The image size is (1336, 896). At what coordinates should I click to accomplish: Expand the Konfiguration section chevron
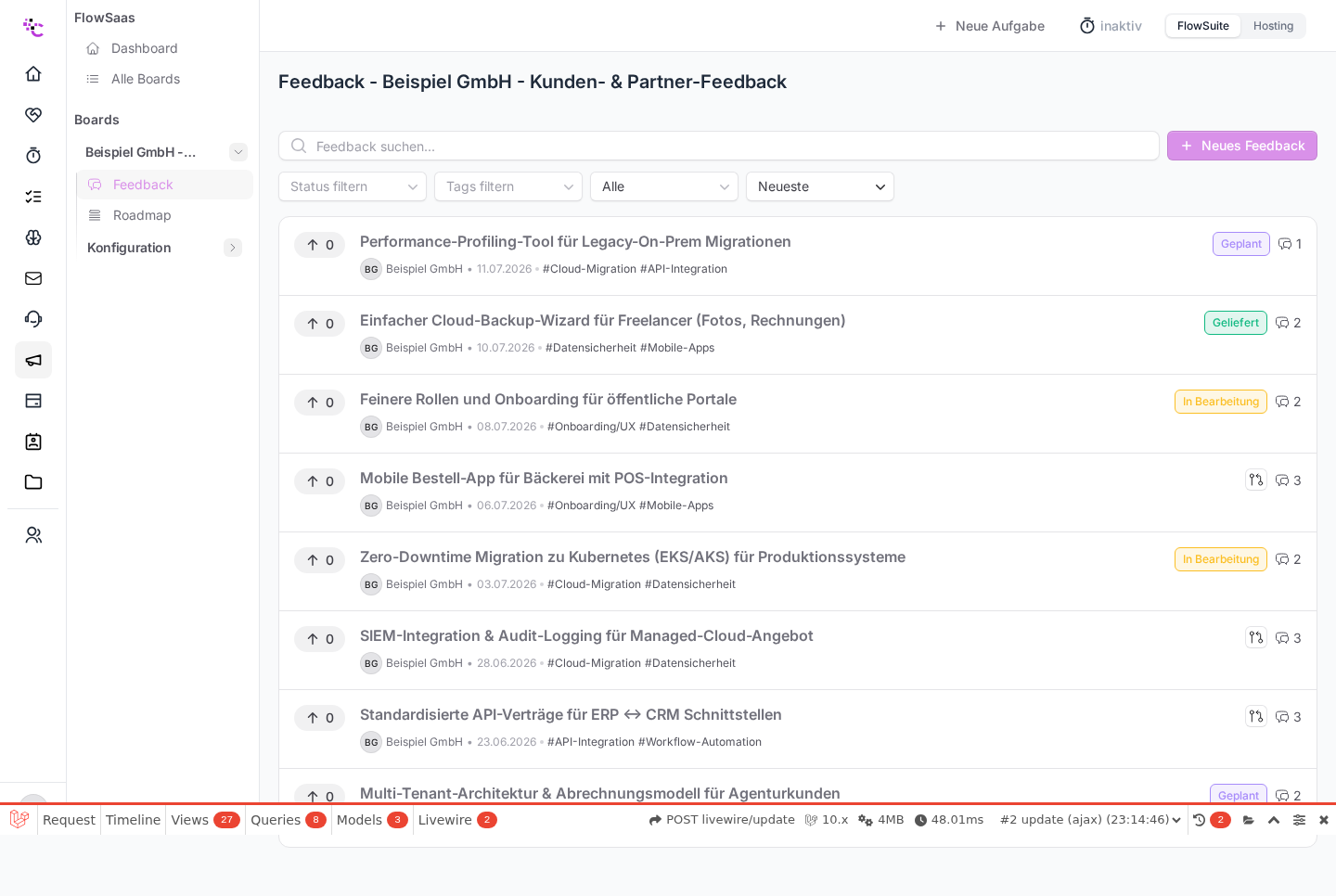click(233, 248)
